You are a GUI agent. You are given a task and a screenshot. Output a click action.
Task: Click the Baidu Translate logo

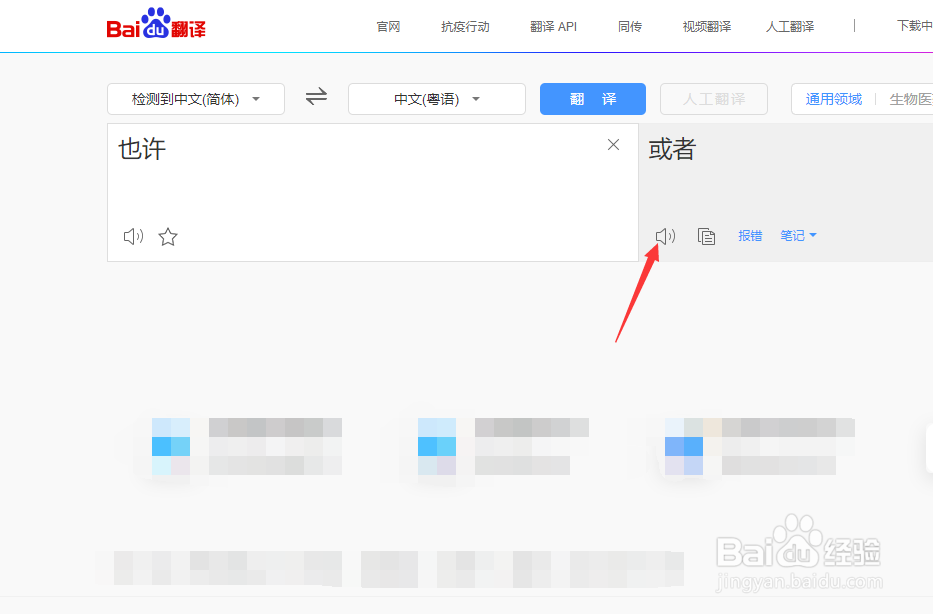tap(157, 25)
